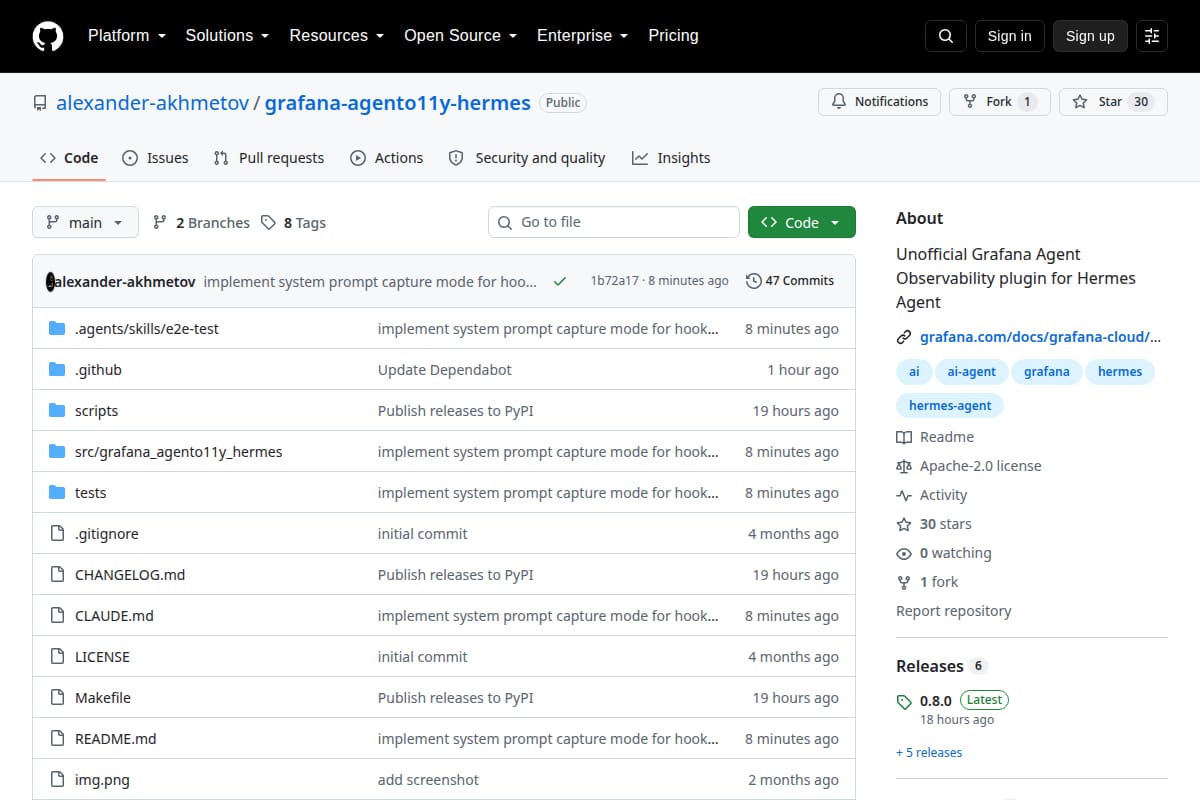1200x800 pixels.
Task: Click folder icon next to tests
Action: pos(57,493)
